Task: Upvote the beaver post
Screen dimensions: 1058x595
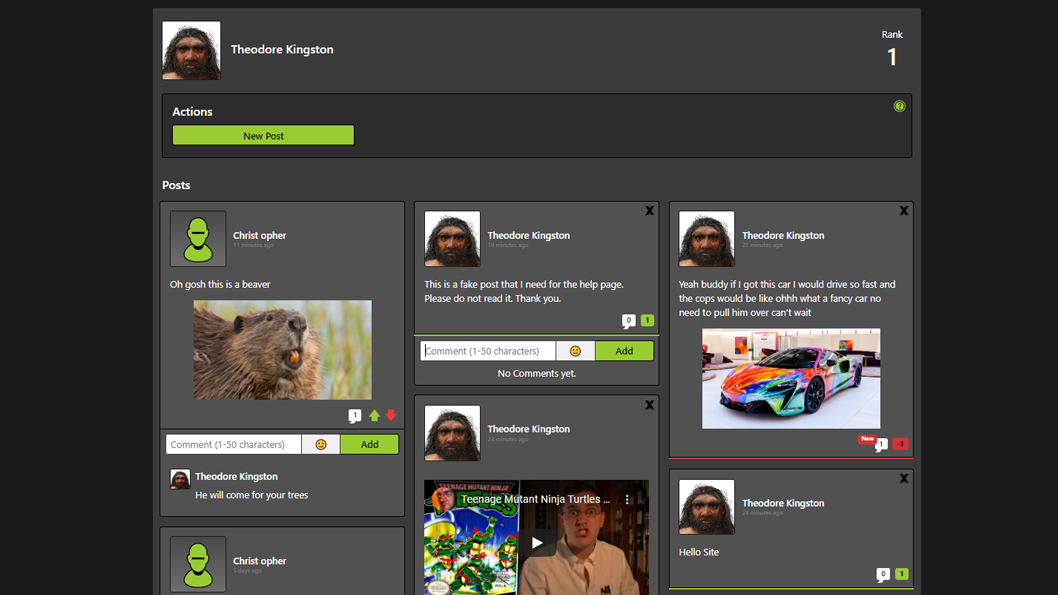Action: coord(374,416)
